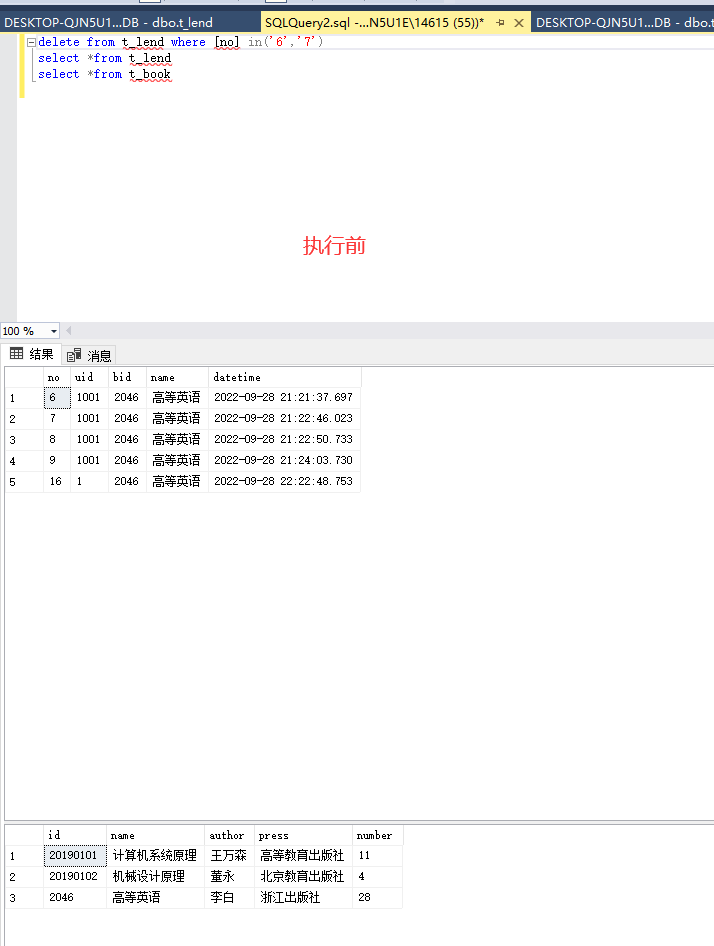Click the horizontal scroll left arrow in editor
This screenshot has width=714, height=946.
coord(69,331)
